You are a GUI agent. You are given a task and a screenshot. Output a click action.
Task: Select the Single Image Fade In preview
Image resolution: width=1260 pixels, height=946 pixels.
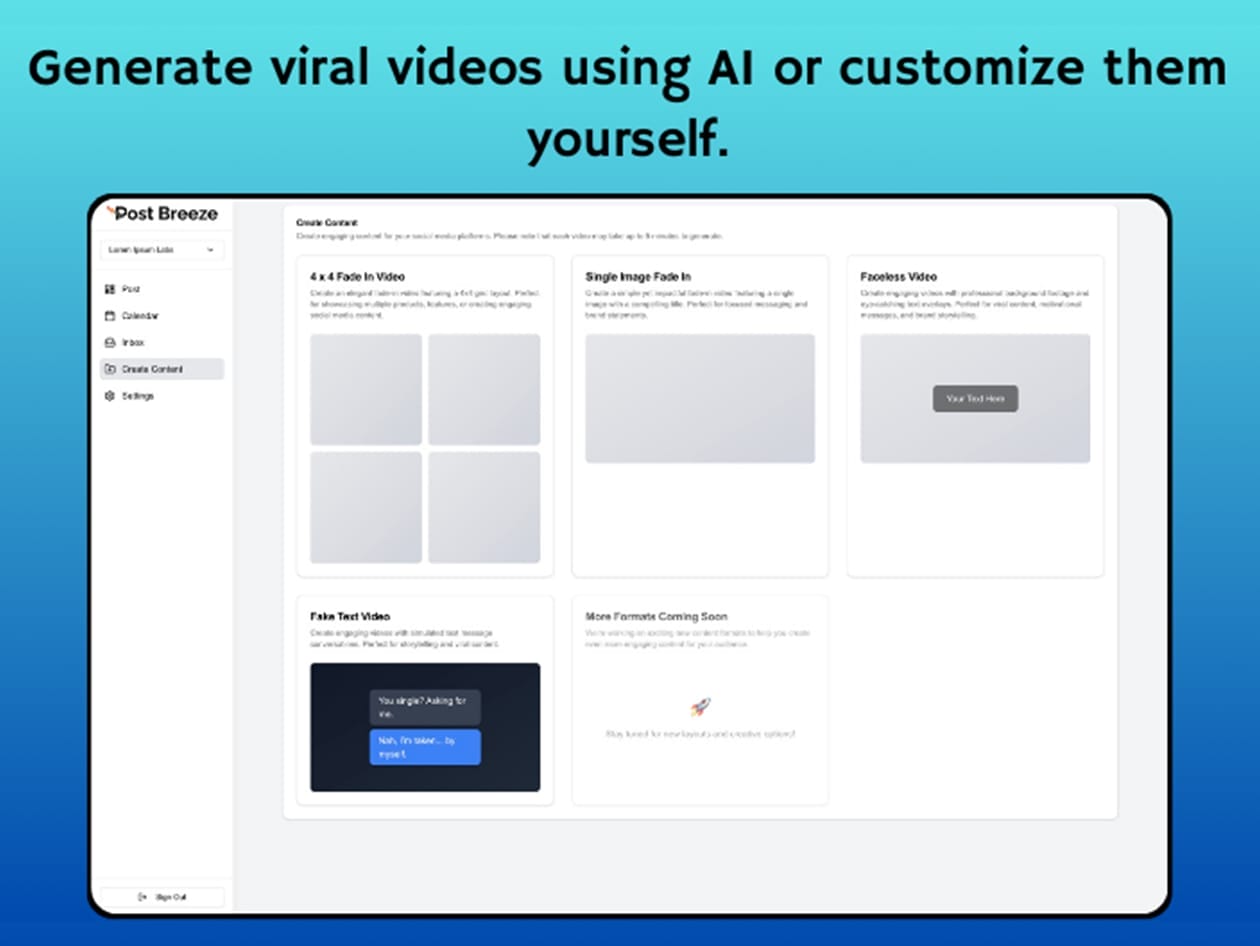point(700,398)
